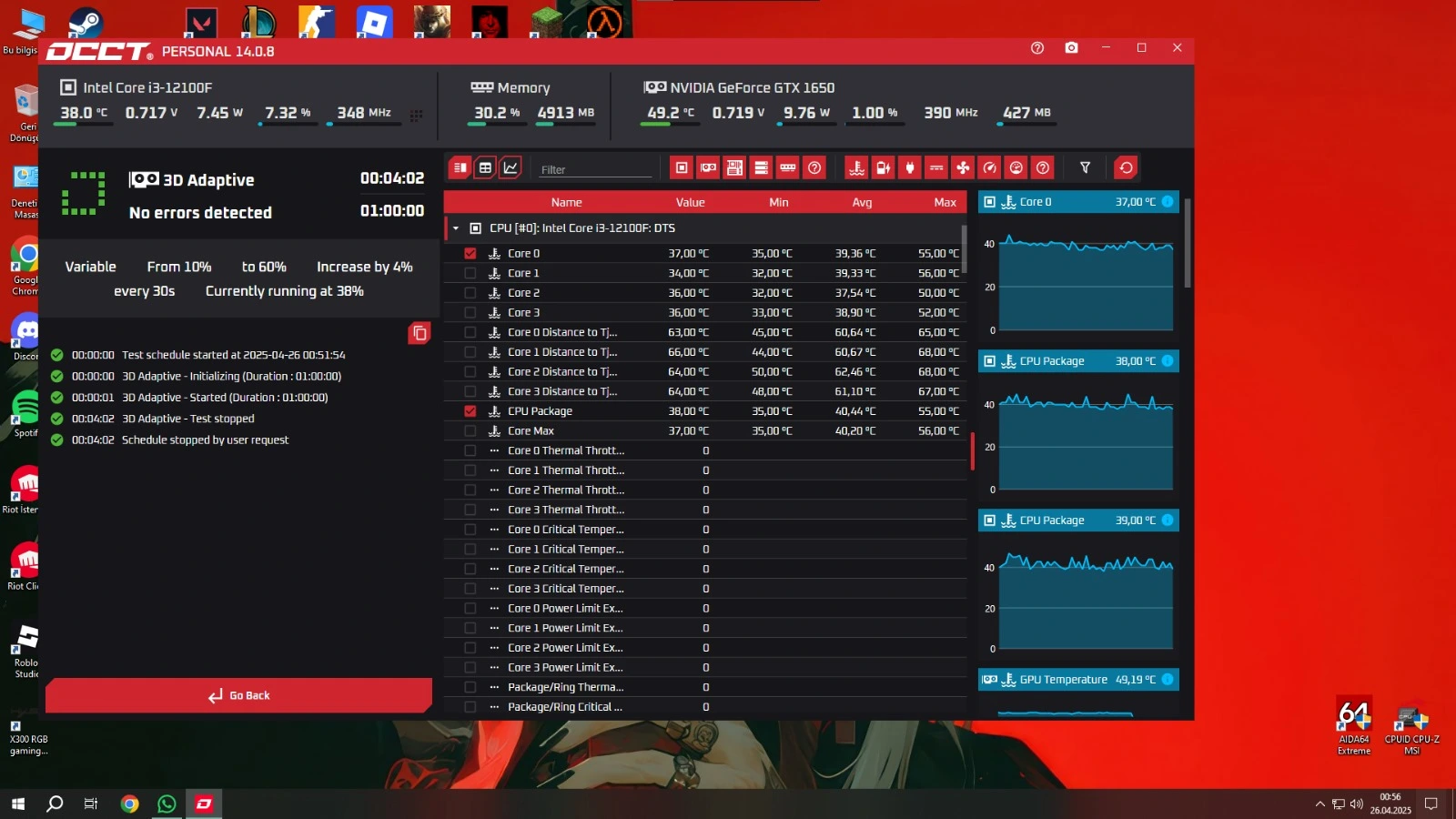
Task: Filter sensors by CPU icon
Action: point(682,167)
